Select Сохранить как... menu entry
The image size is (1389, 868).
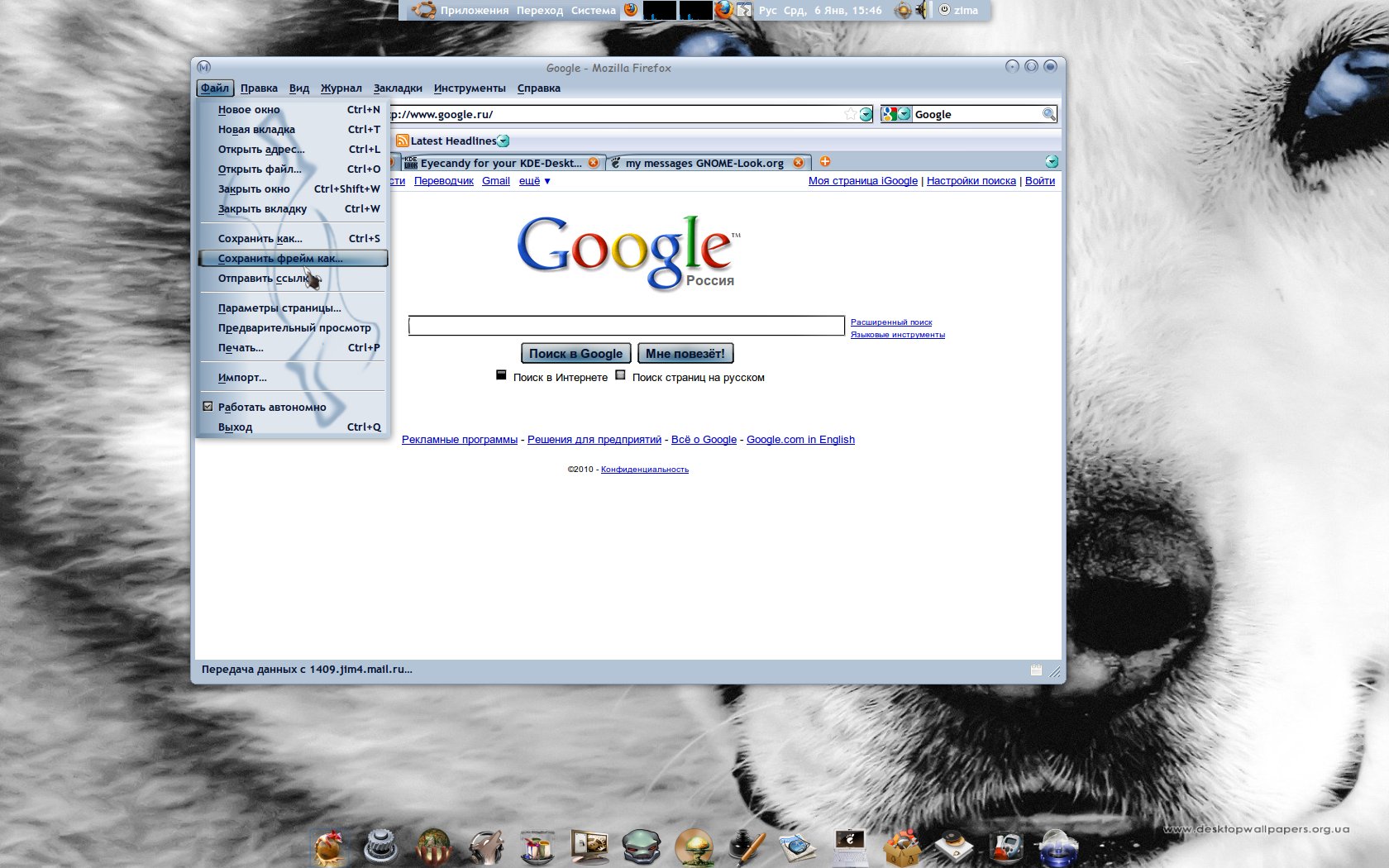coord(293,238)
